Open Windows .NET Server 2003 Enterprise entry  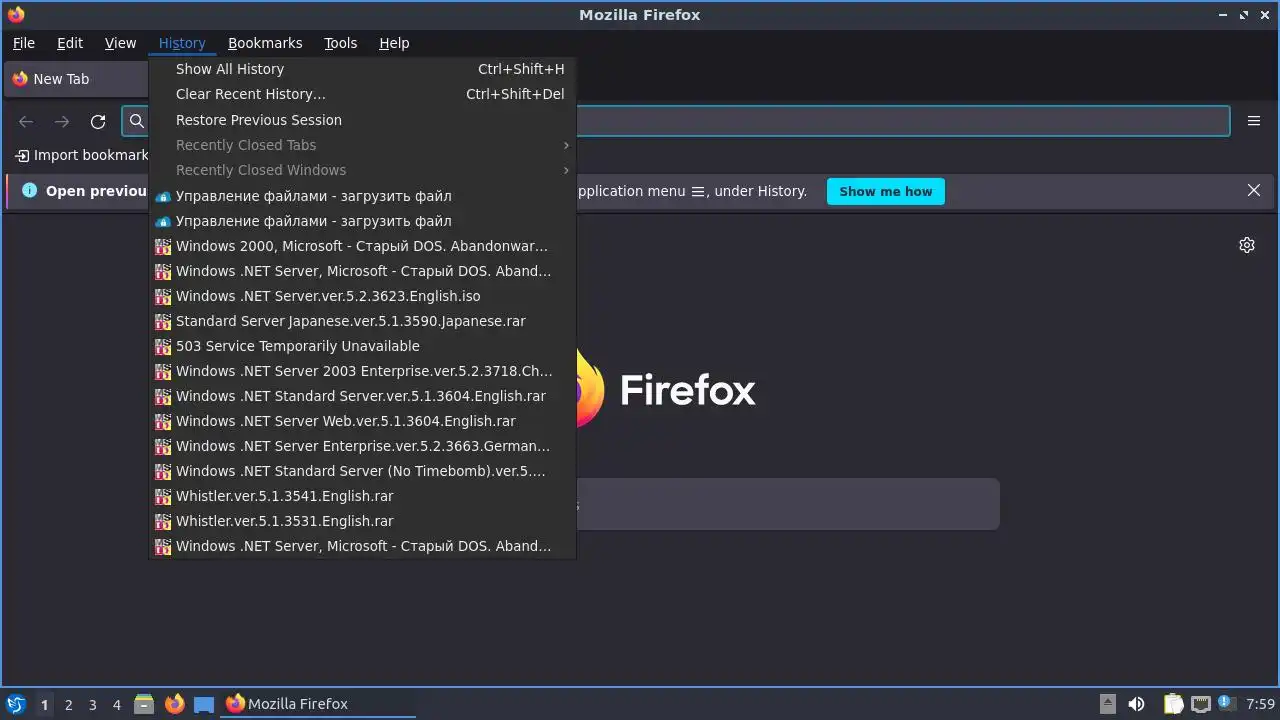point(362,371)
